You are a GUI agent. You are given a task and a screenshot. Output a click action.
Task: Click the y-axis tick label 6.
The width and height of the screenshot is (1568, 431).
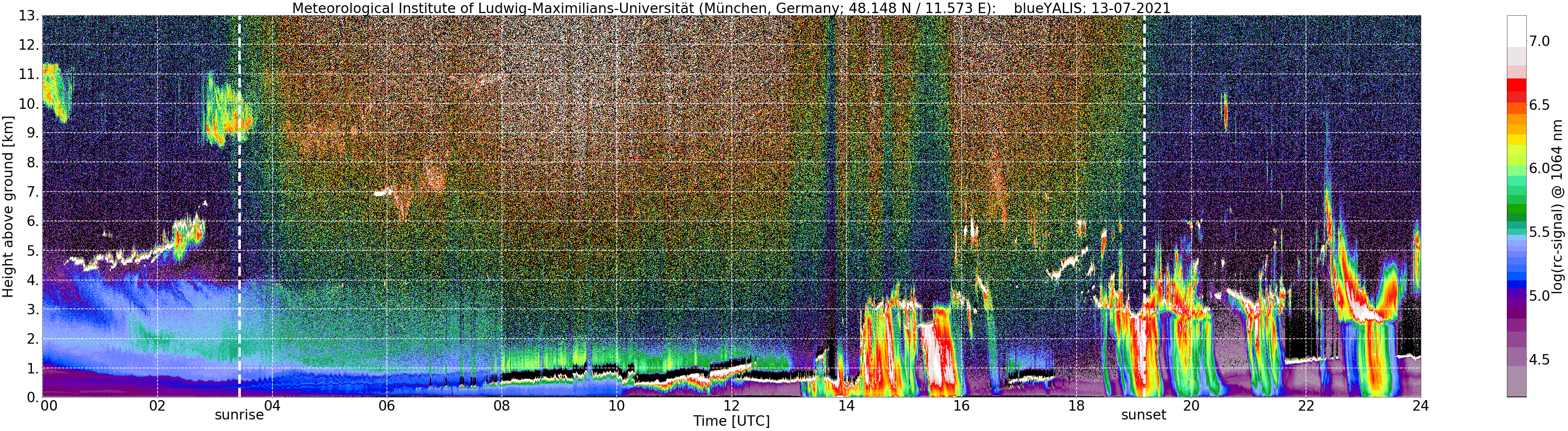33,221
